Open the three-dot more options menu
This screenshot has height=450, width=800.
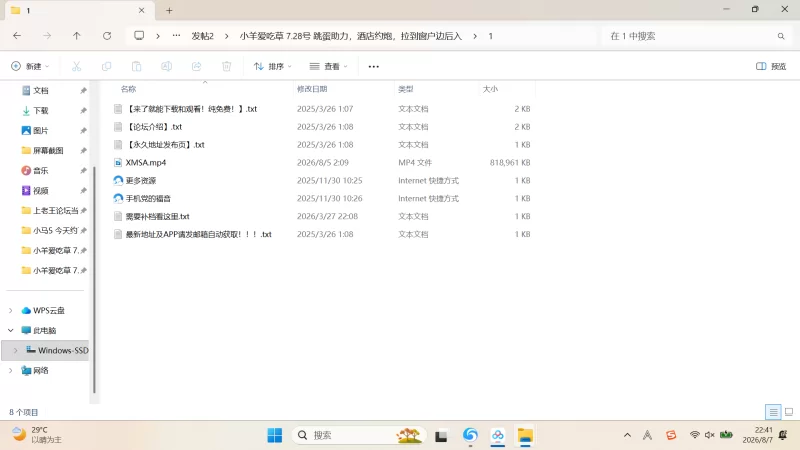click(373, 66)
